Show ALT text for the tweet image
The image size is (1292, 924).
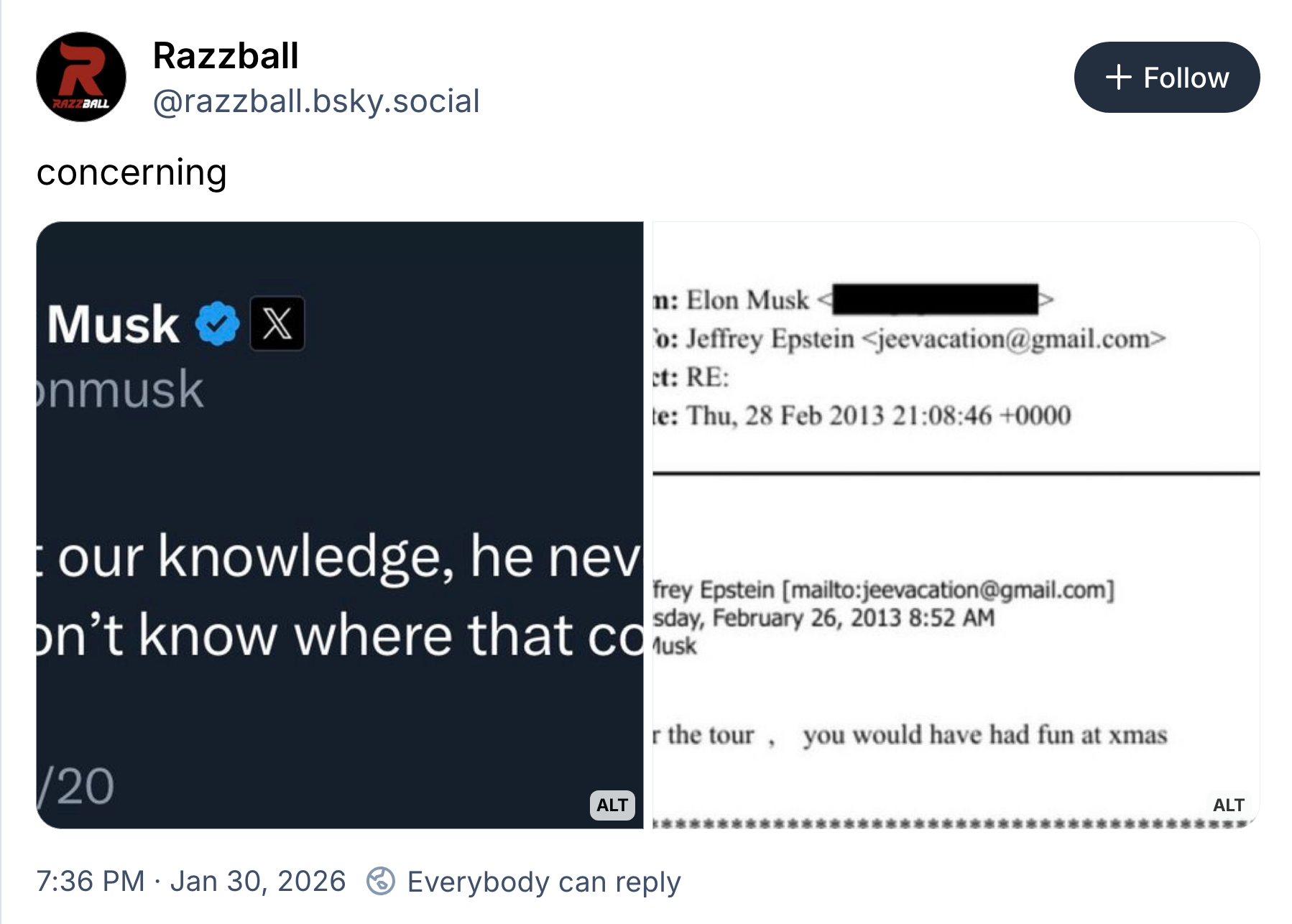[612, 805]
